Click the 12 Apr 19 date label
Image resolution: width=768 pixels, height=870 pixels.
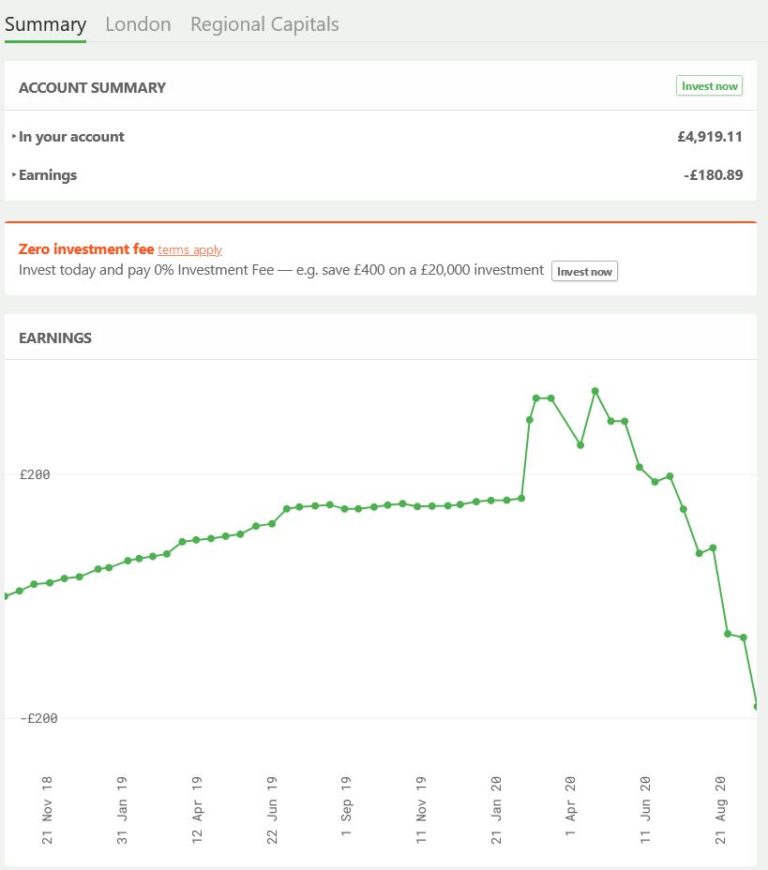197,810
